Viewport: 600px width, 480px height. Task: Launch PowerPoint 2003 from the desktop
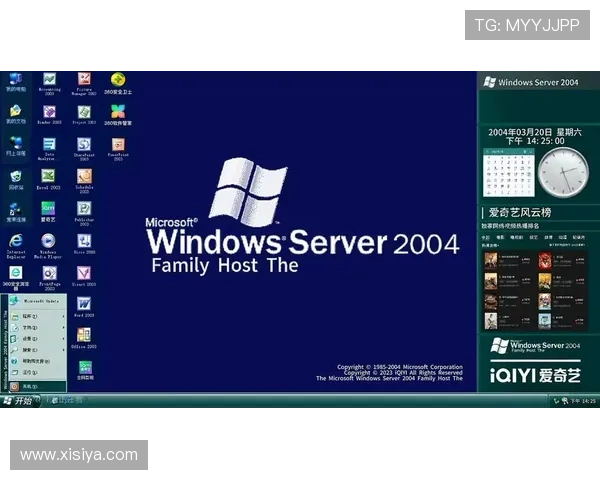(118, 149)
